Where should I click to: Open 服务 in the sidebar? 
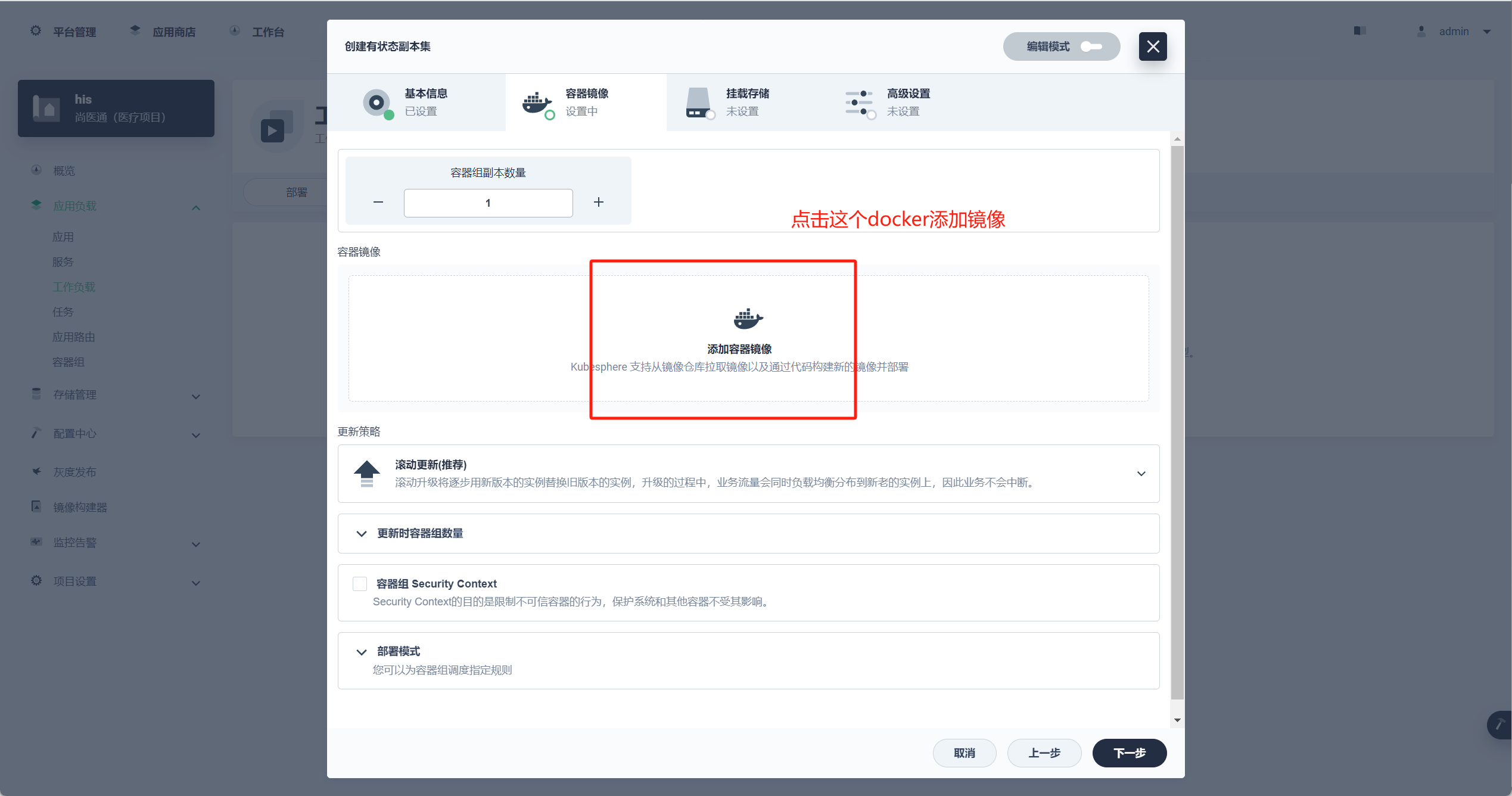pos(63,262)
